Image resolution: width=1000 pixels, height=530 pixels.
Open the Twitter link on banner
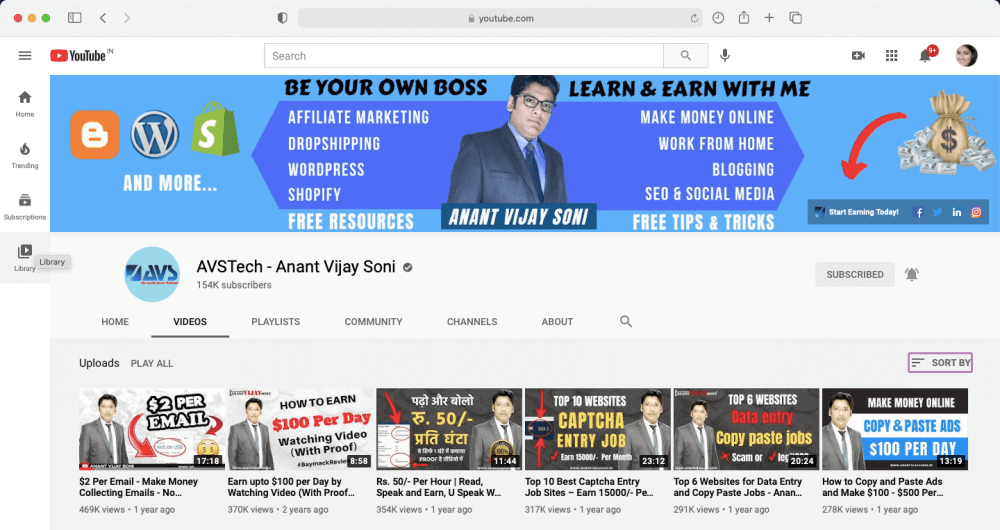937,212
